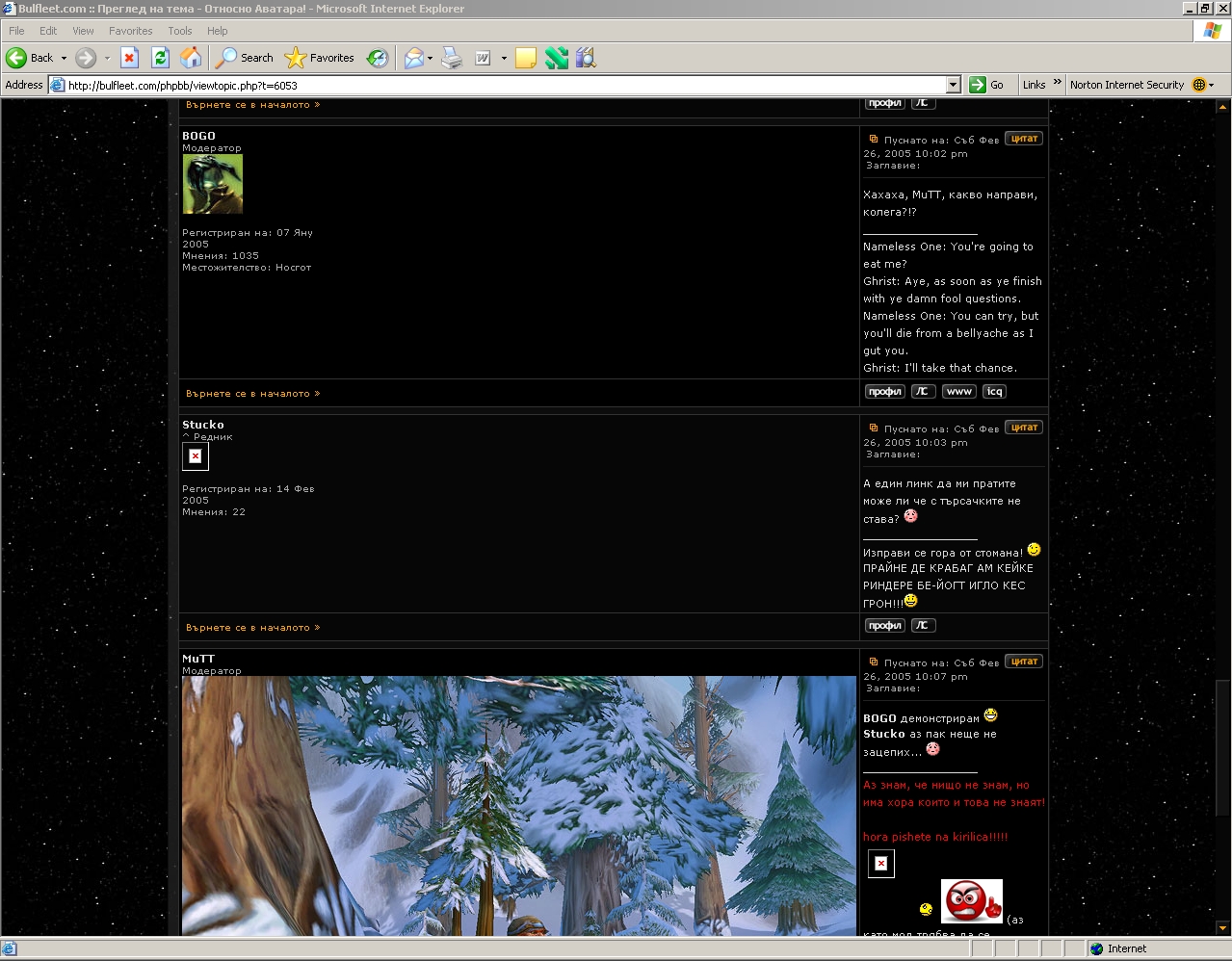Click MuTT's large snowy forest avatar
This screenshot has width=1232, height=961.
point(518,806)
